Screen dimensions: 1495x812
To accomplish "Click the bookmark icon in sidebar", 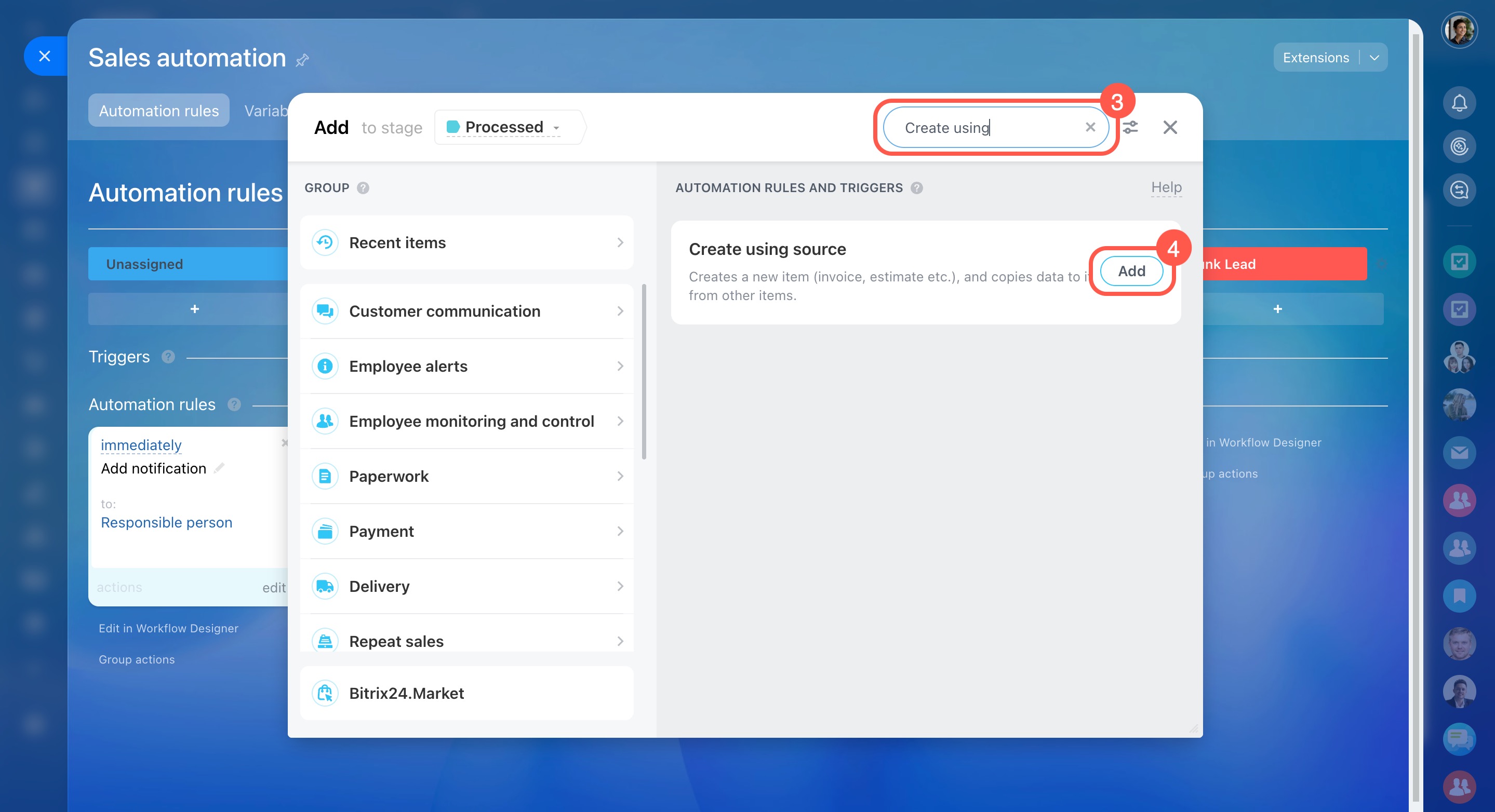I will click(1459, 596).
